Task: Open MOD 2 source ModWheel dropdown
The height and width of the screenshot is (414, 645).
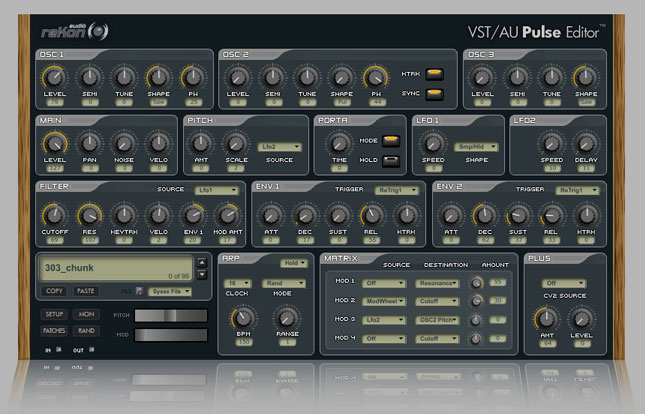Action: click(x=384, y=301)
